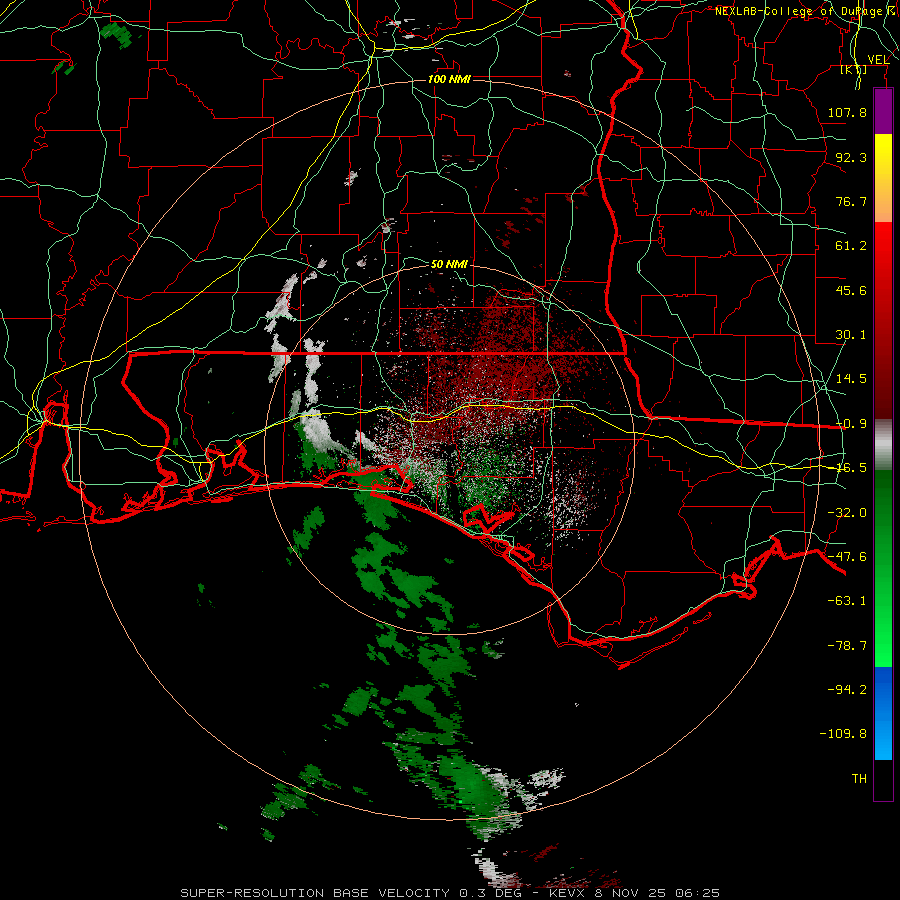900x900 pixels.
Task: Click the 76.7 velocity scale value
Action: (x=851, y=201)
